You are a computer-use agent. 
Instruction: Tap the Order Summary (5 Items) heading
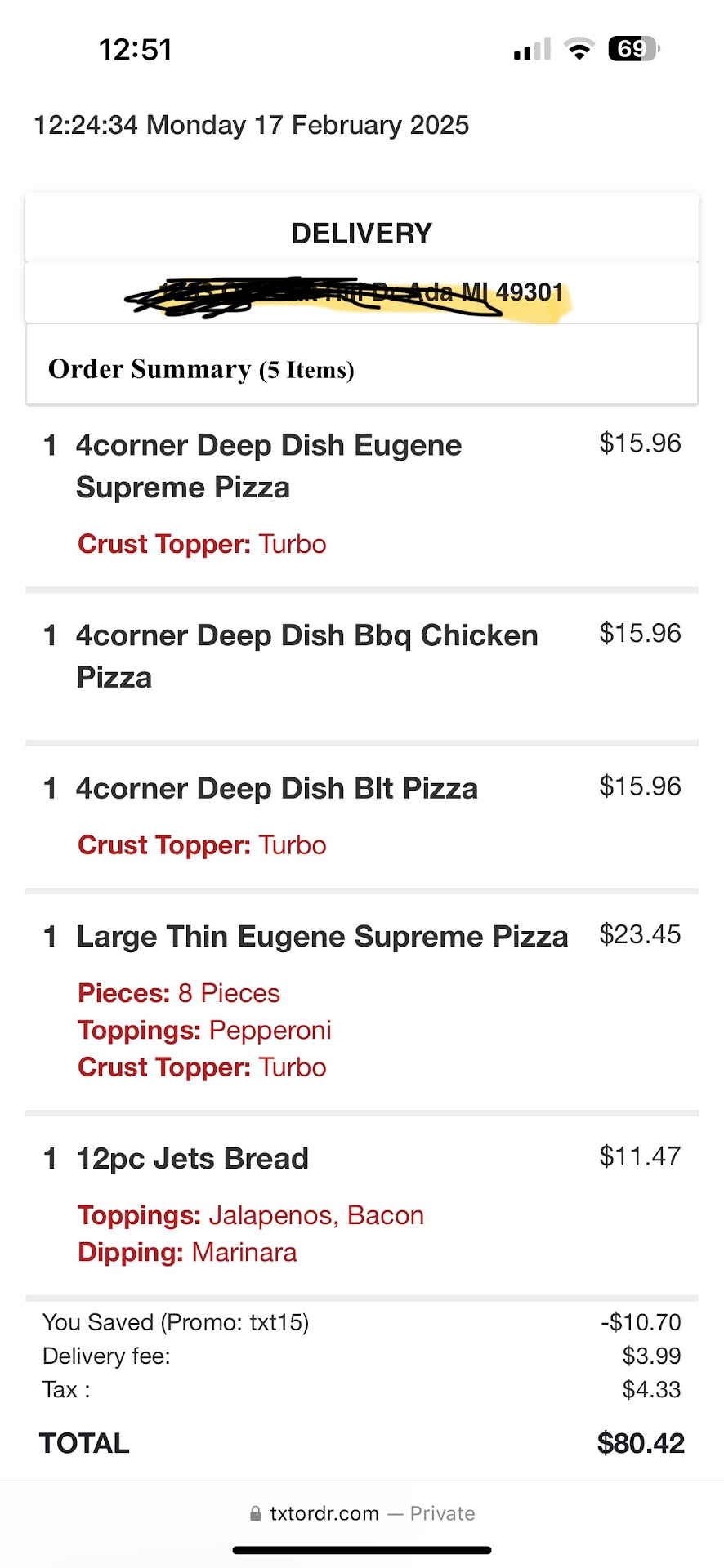pos(201,370)
